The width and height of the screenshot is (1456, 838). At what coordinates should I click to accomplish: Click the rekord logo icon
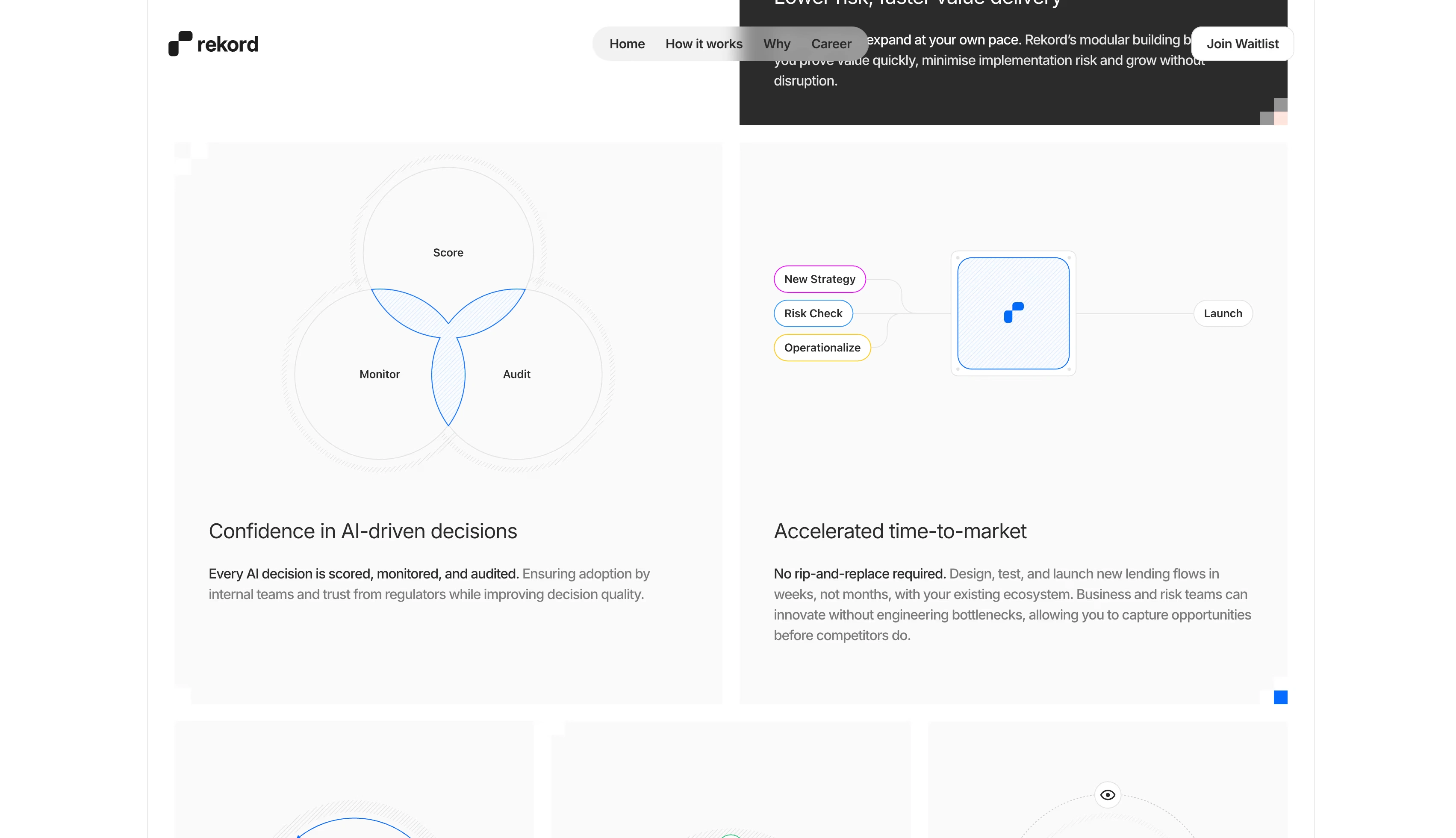(x=180, y=44)
